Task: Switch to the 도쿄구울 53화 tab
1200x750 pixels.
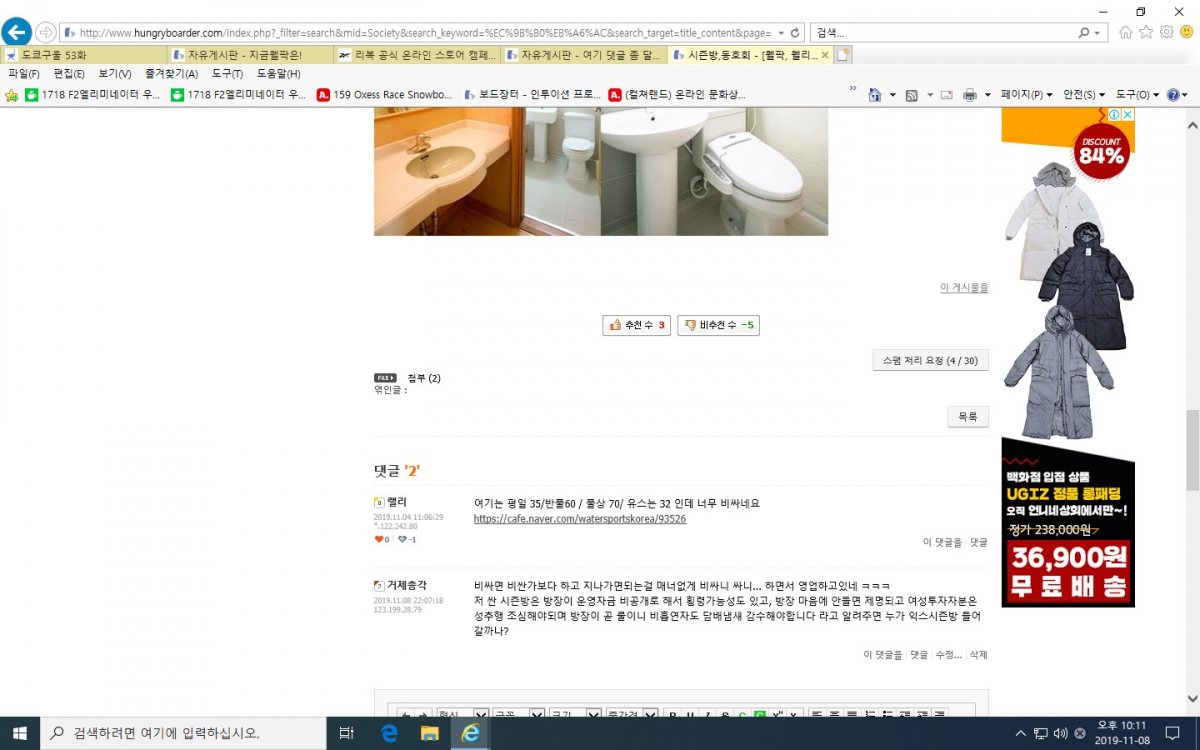Action: [85, 55]
